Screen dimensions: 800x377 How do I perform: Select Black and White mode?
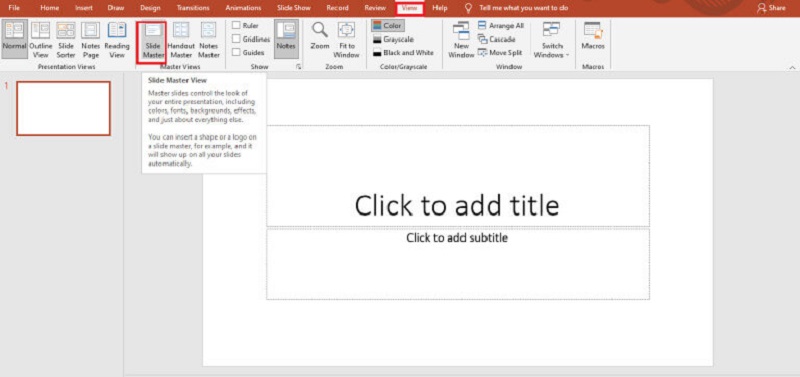[403, 53]
